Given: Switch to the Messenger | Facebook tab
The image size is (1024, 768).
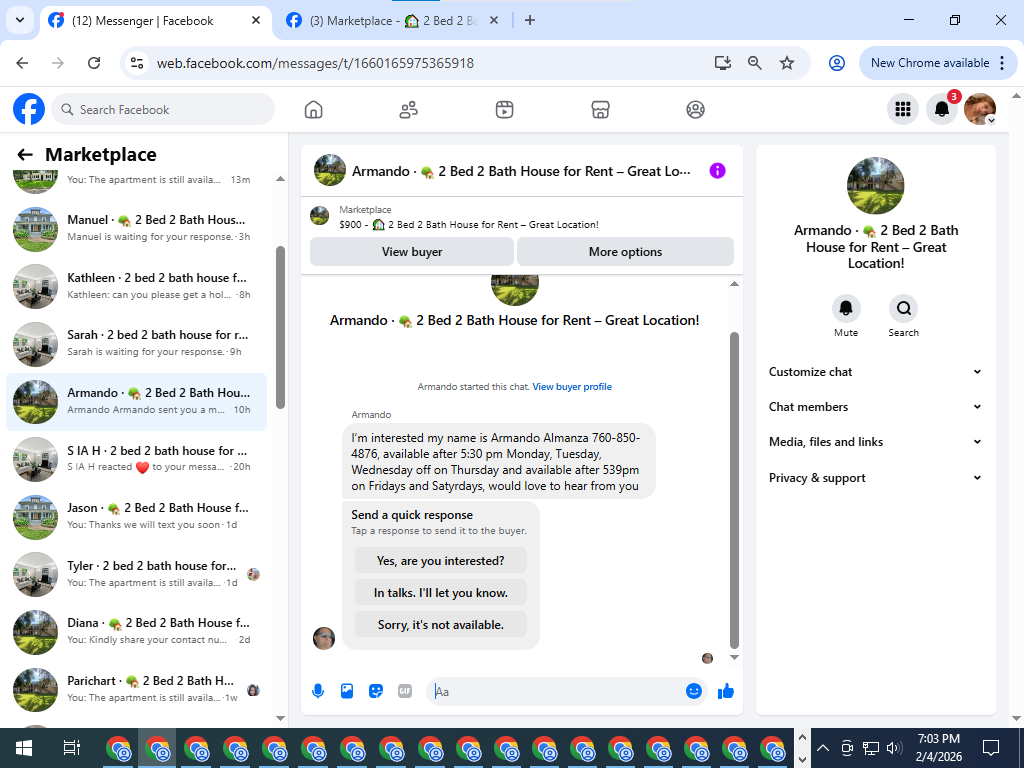Looking at the screenshot, I should pyautogui.click(x=155, y=21).
